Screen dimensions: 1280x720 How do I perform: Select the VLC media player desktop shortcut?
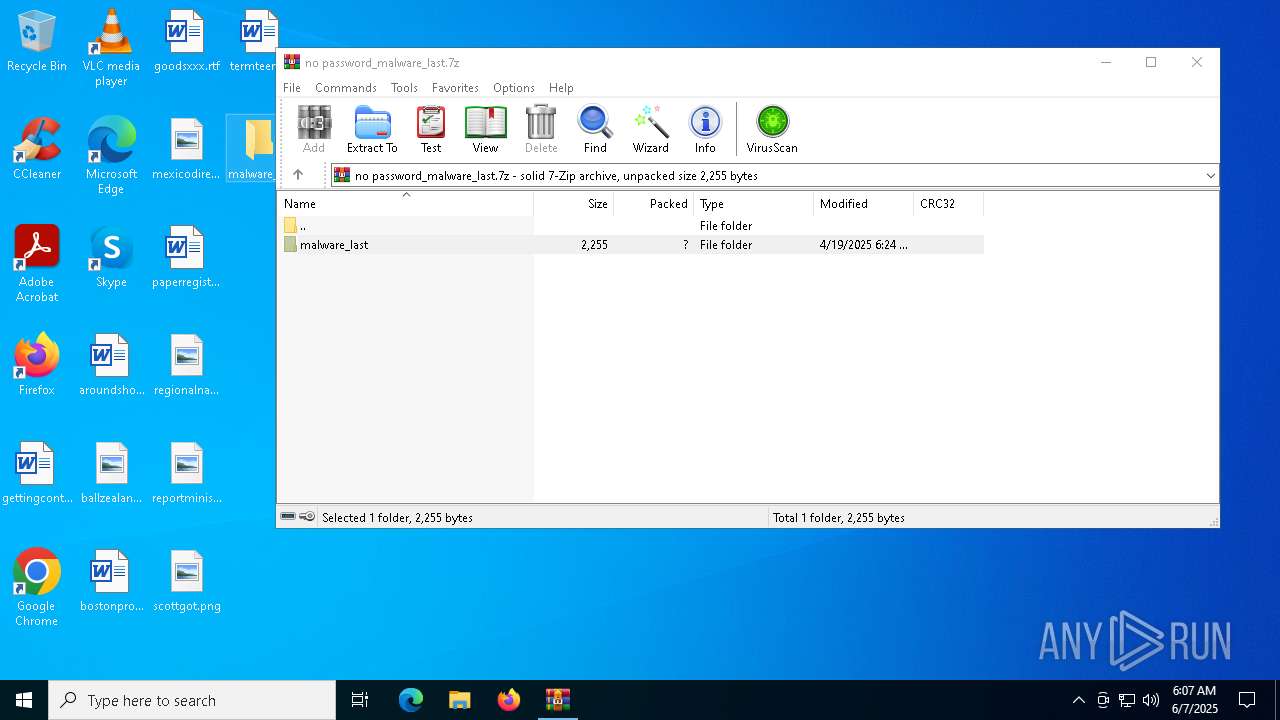pyautogui.click(x=111, y=48)
